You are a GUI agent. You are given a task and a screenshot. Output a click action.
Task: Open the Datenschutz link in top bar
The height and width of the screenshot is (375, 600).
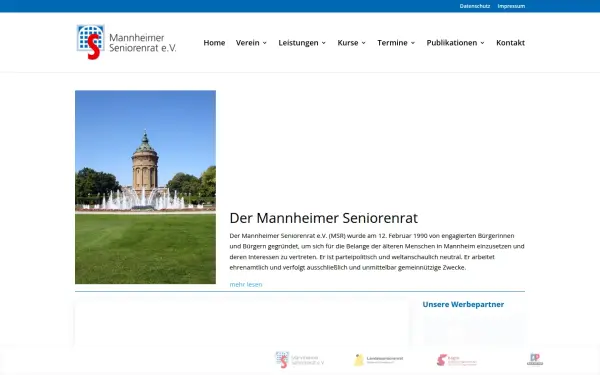474,6
